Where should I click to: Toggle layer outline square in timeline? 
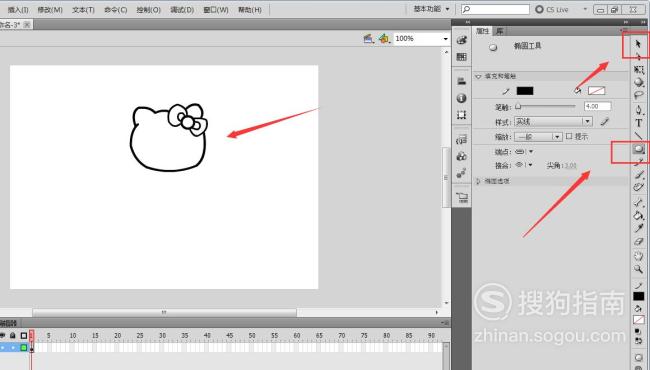click(24, 335)
